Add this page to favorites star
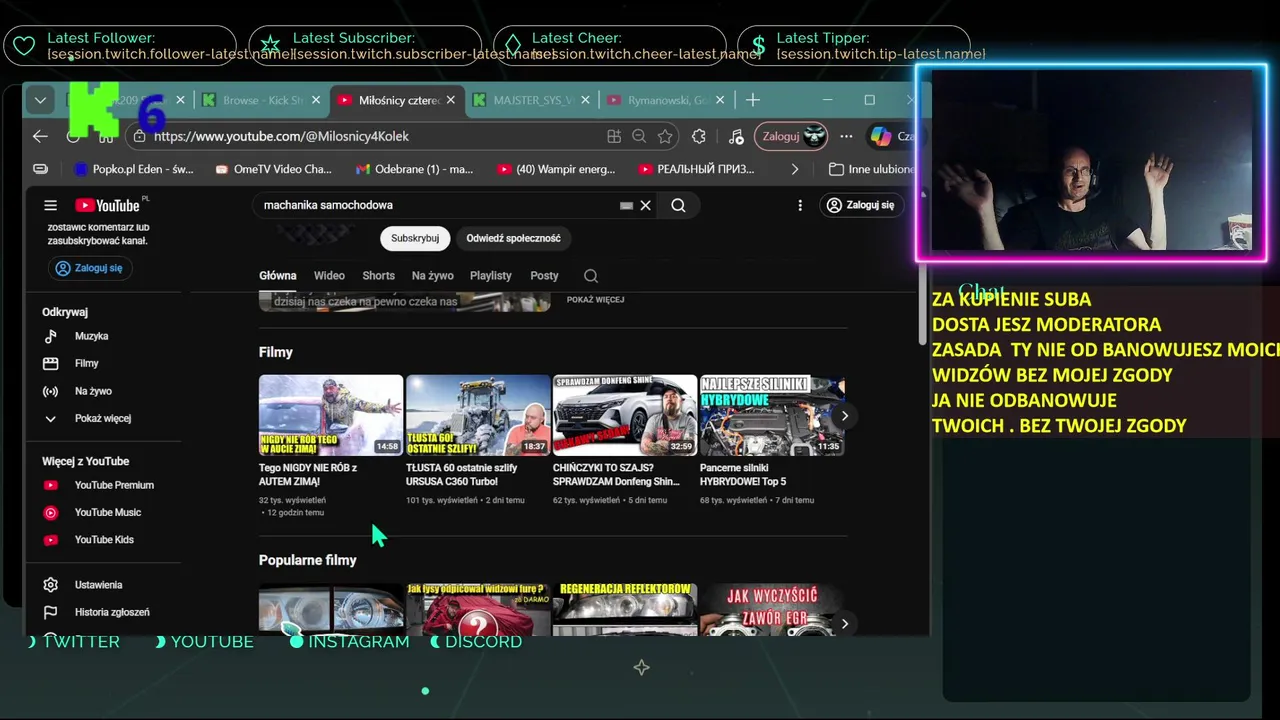Viewport: 1280px width, 720px height. [x=664, y=136]
